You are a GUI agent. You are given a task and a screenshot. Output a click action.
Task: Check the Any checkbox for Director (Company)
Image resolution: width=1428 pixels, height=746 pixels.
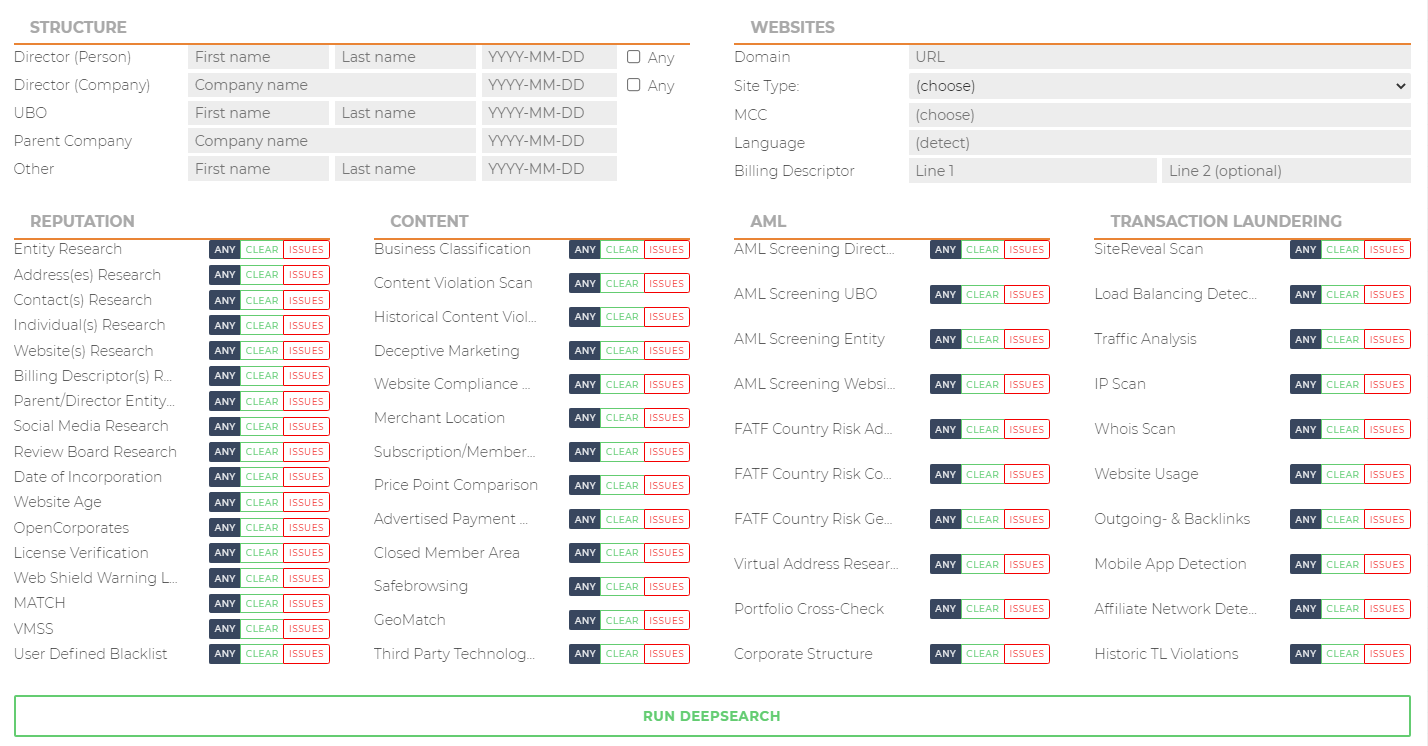tap(633, 85)
